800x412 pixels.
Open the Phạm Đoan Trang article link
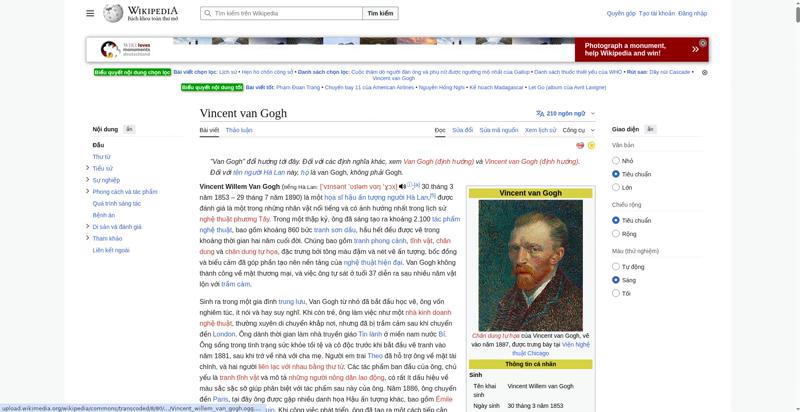coord(298,88)
